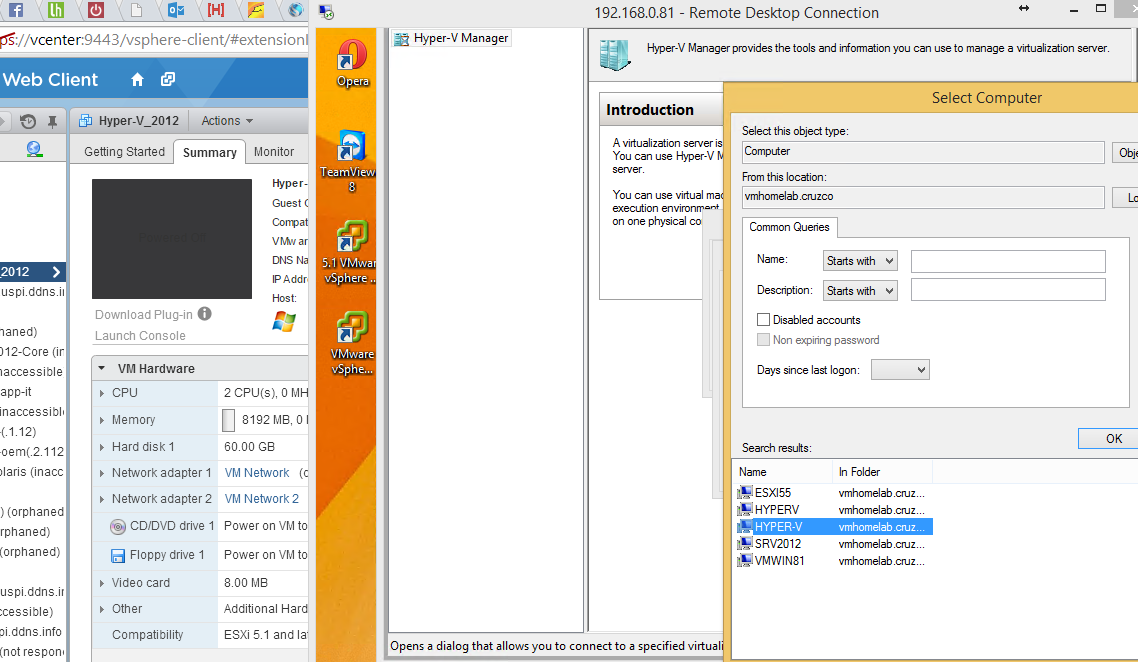This screenshot has height=662, width=1138.
Task: Click the vmhomelab.cruzco location field
Action: tap(922, 197)
